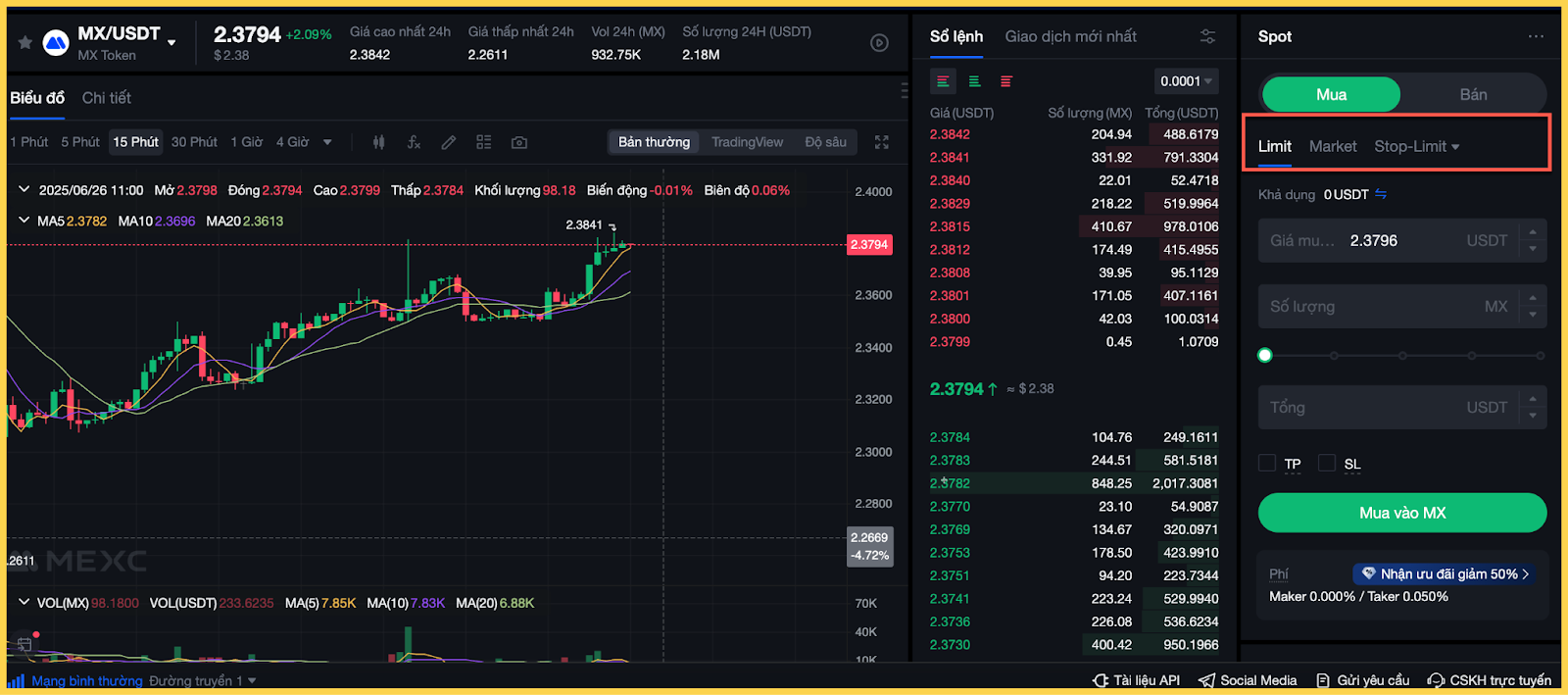Image resolution: width=1568 pixels, height=695 pixels.
Task: Open Gửi yêu cầu request form
Action: (x=1362, y=680)
